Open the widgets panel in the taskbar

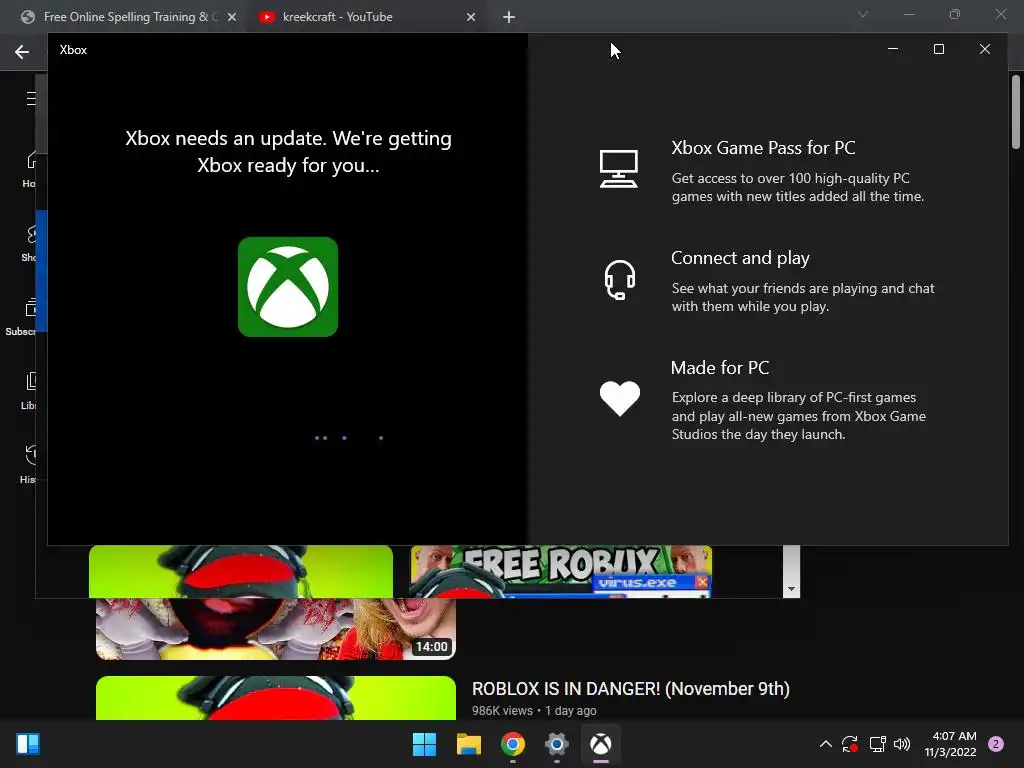tap(28, 744)
